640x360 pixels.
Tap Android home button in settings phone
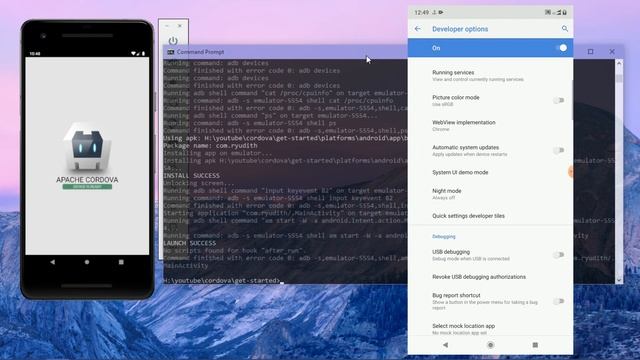pyautogui.click(x=491, y=345)
